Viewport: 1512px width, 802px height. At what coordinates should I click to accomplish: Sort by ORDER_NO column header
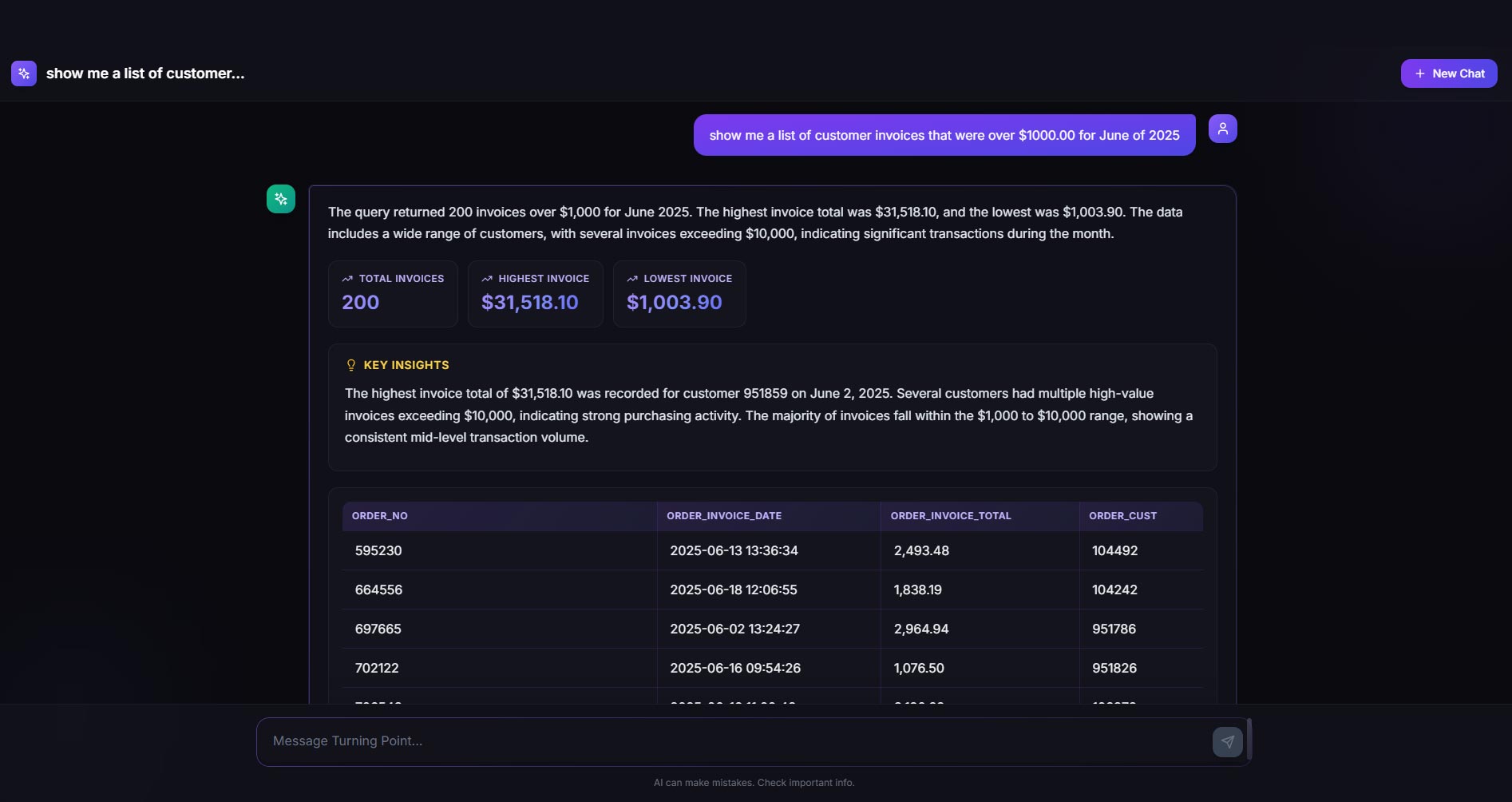[x=380, y=516]
